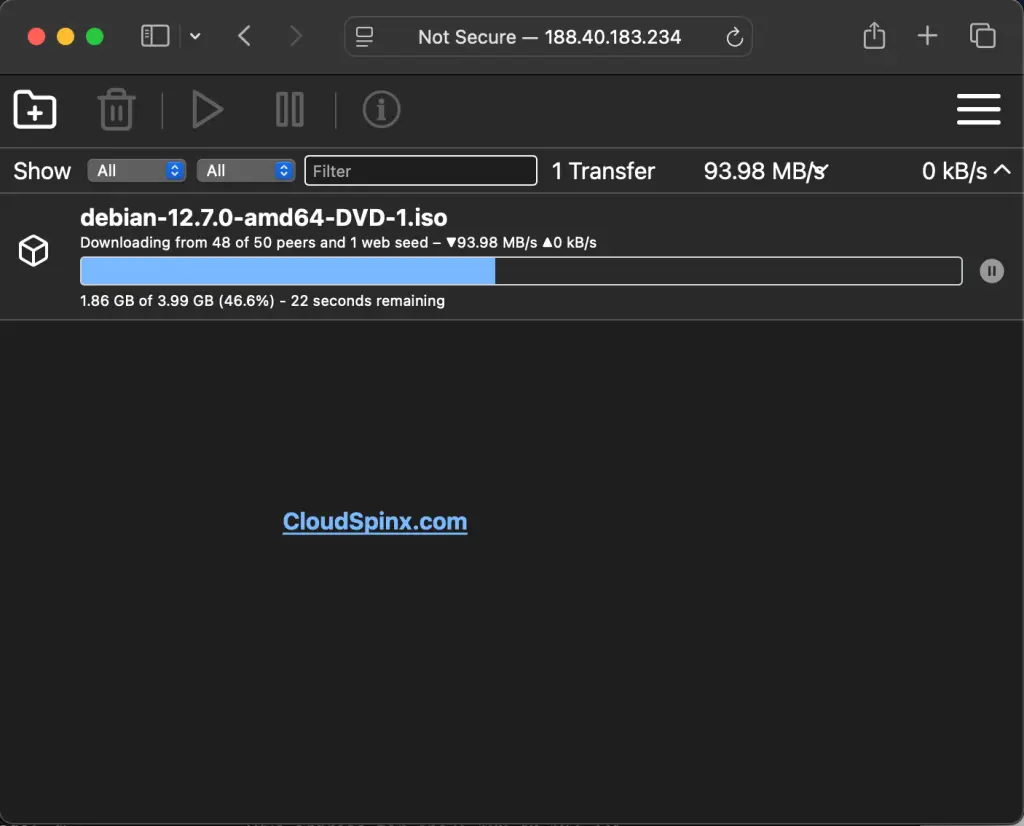Click inside the Filter text field
Image resolution: width=1024 pixels, height=826 pixels.
click(420, 170)
